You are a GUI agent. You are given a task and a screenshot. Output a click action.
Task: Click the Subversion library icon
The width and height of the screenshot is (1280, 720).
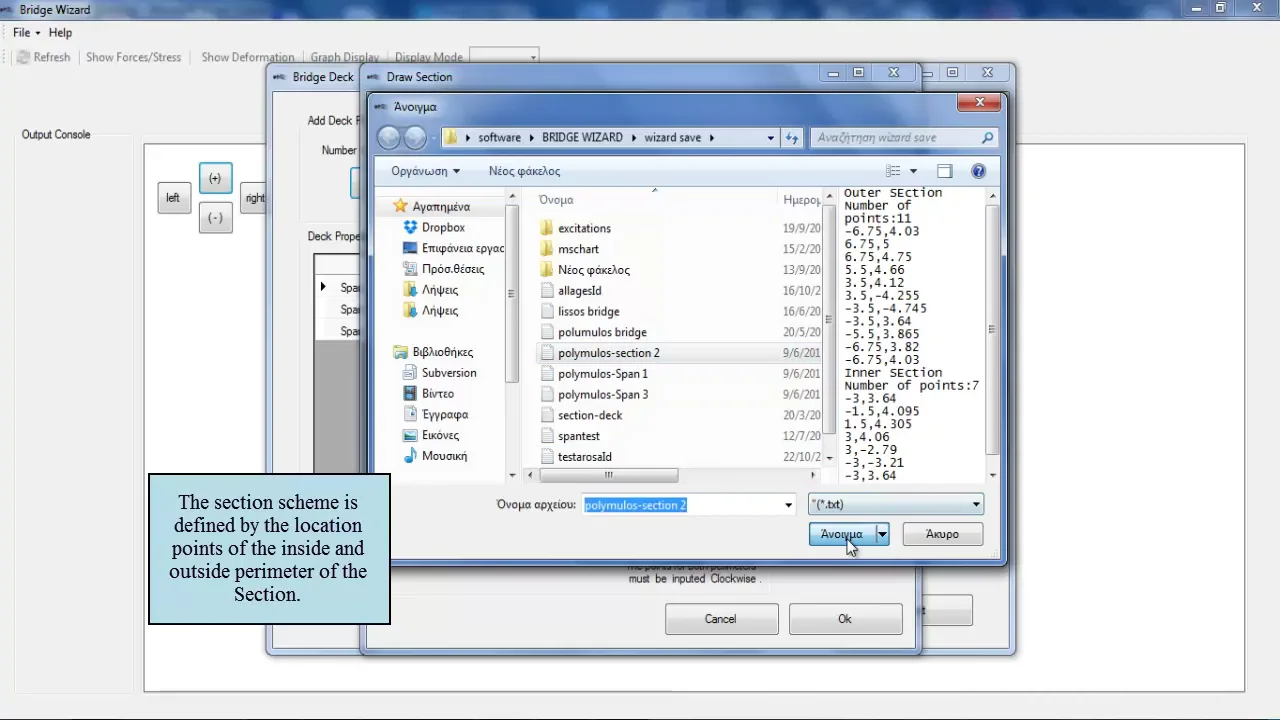click(x=410, y=373)
